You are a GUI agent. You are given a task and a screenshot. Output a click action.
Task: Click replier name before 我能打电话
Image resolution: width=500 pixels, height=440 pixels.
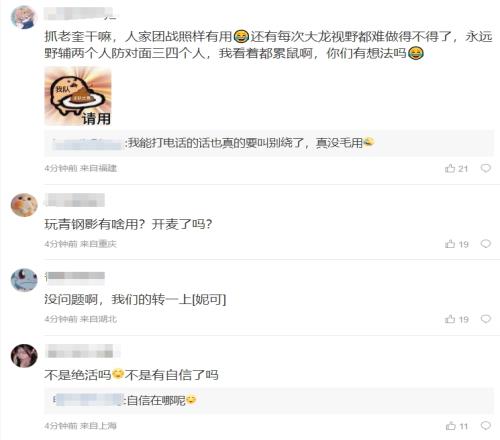pyautogui.click(x=88, y=144)
